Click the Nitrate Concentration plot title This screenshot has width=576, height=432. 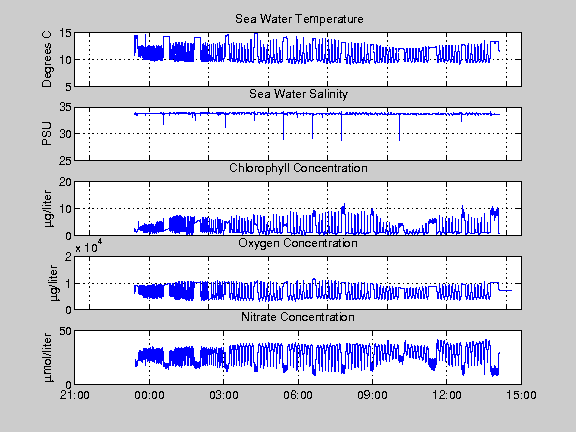(x=298, y=317)
